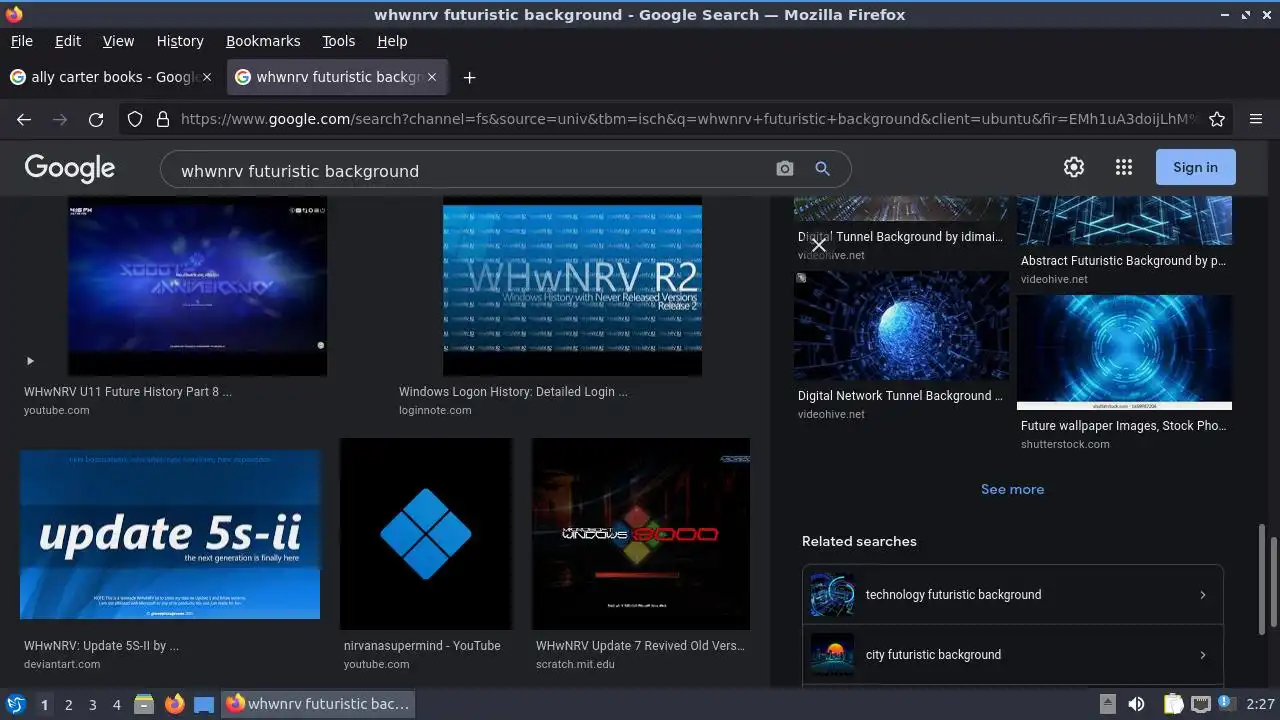
Task: Open the File menu
Action: click(21, 41)
